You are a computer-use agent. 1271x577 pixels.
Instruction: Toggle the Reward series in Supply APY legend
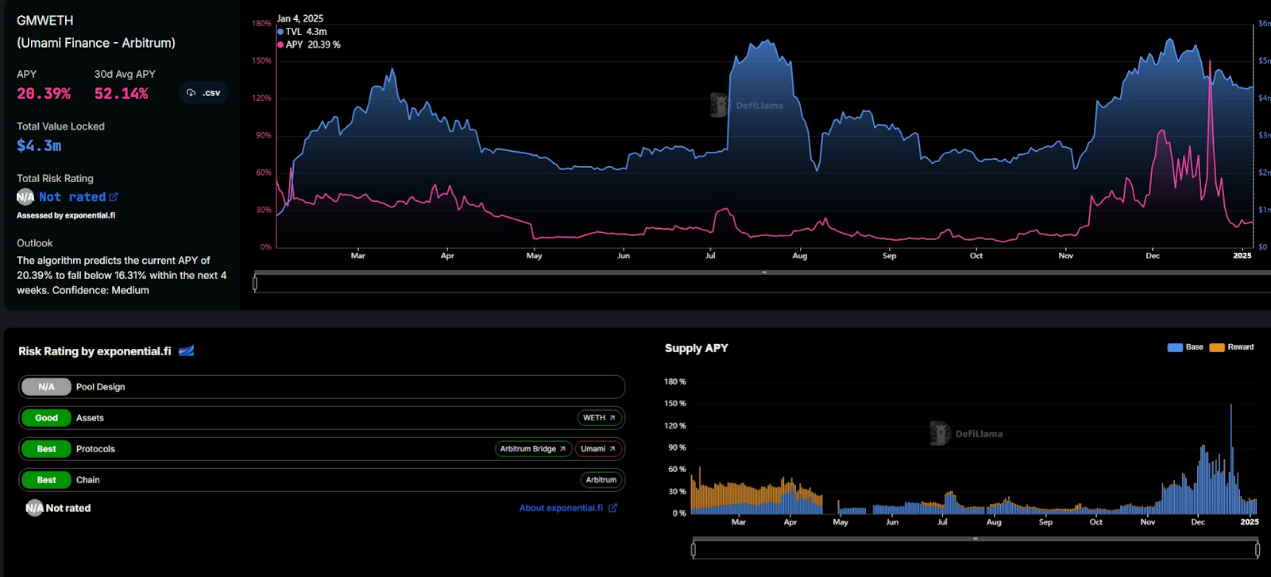pos(1231,347)
